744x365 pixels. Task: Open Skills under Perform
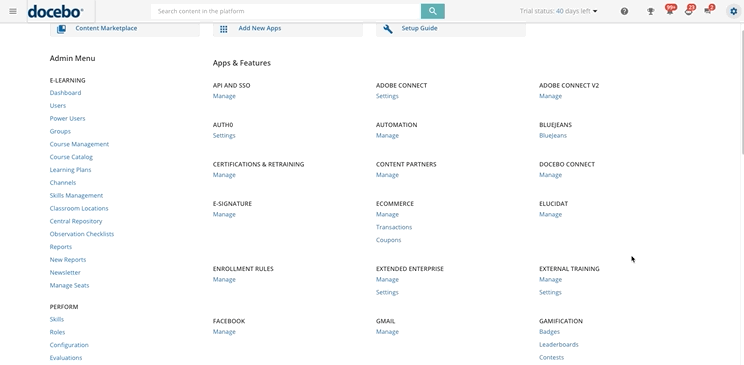pos(56,319)
